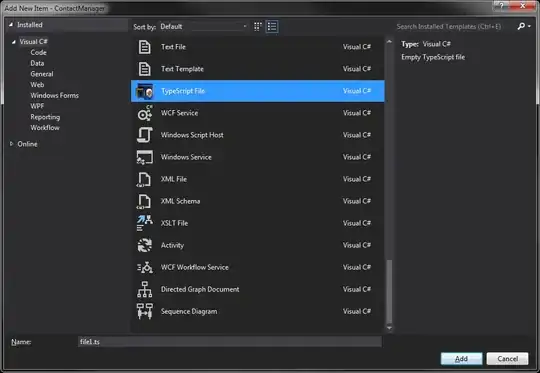Viewport: 540px width, 373px height.
Task: Select the XSLT File icon
Action: (145, 223)
